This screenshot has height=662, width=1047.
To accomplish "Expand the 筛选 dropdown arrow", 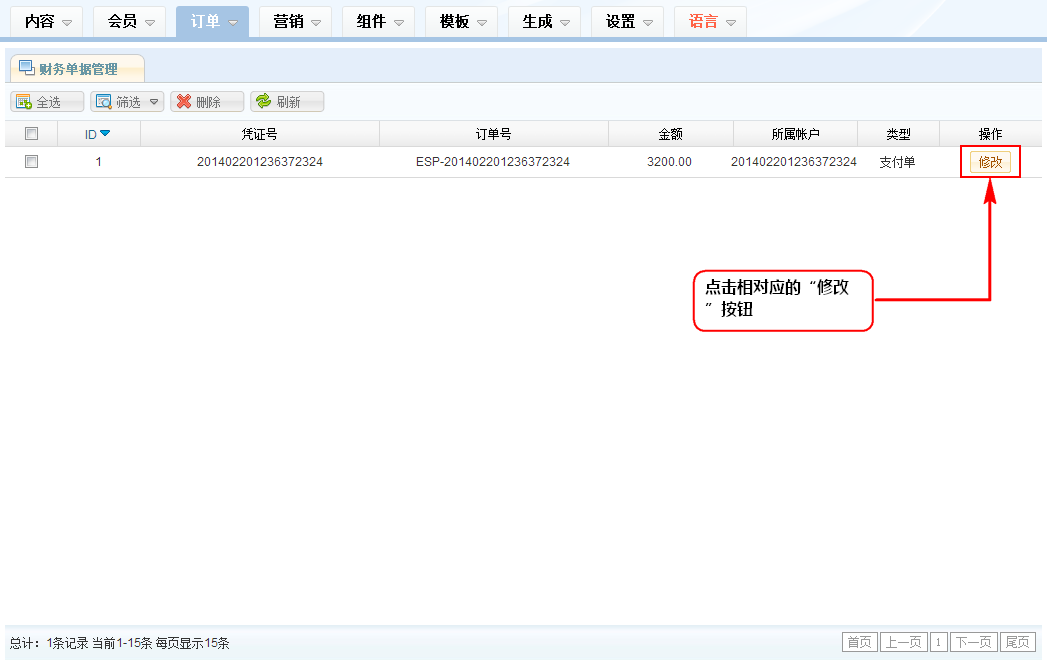I will (154, 102).
